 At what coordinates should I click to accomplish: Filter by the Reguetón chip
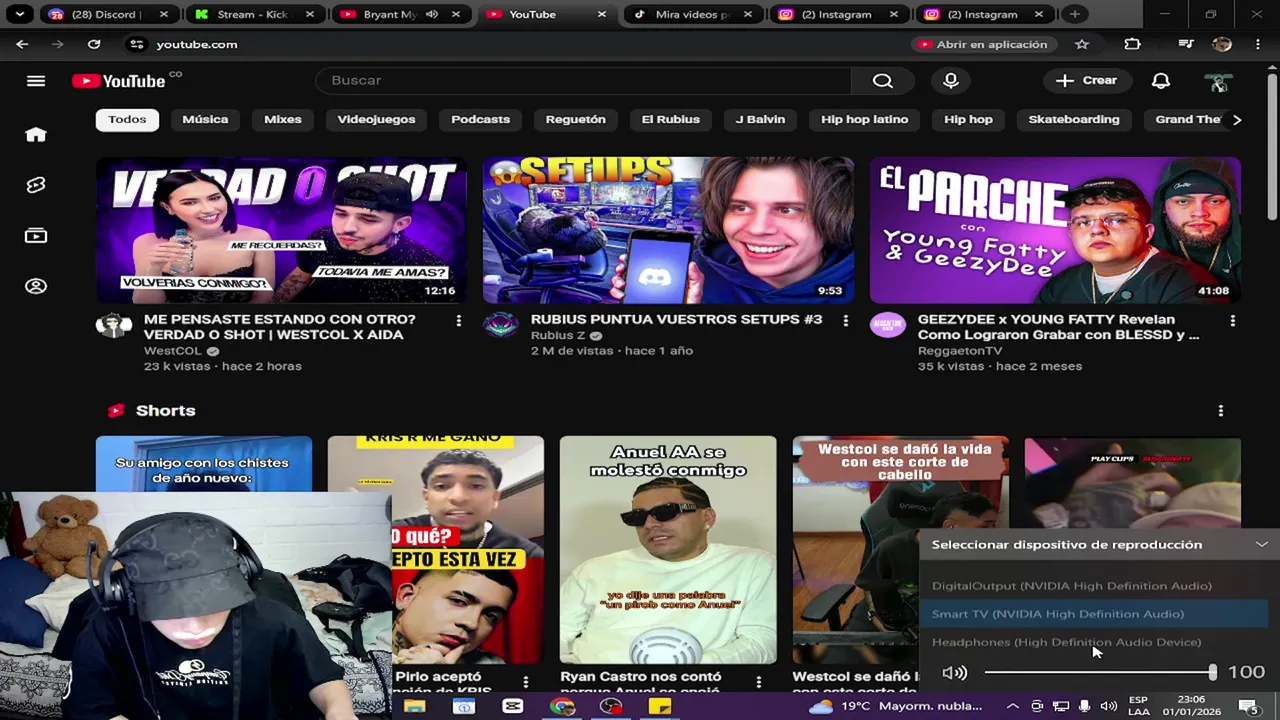pyautogui.click(x=575, y=120)
